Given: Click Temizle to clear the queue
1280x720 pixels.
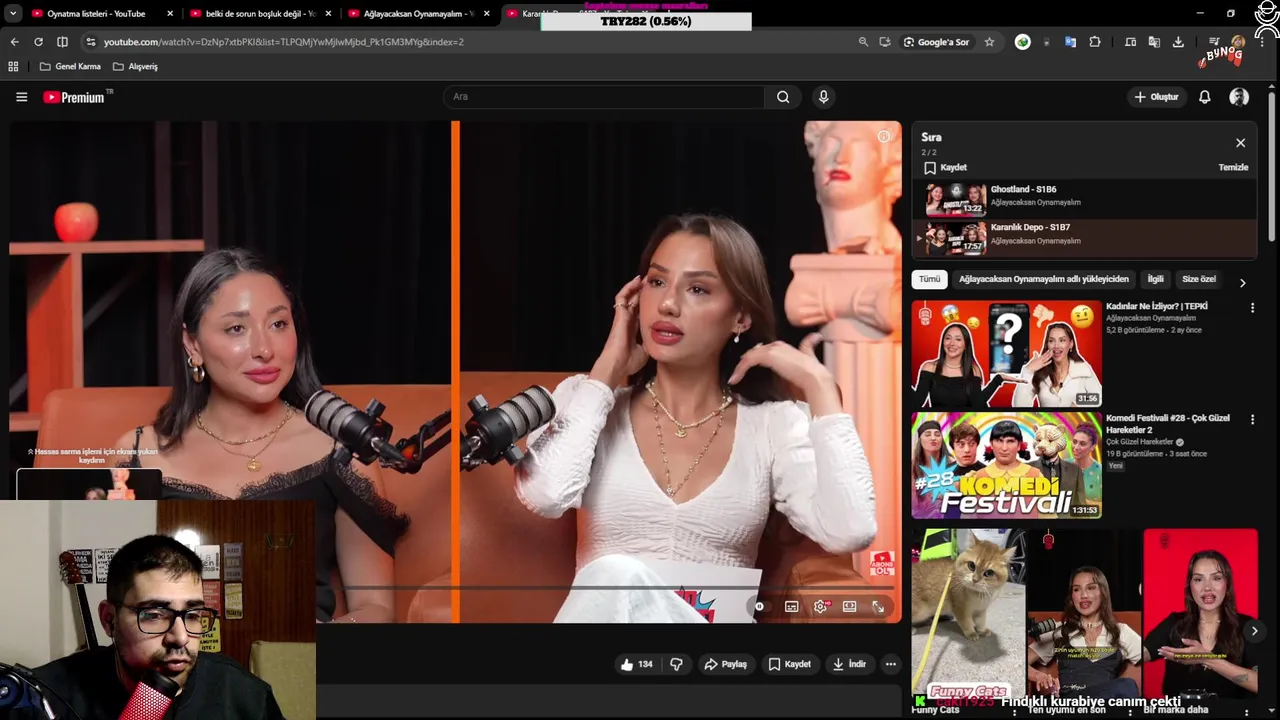Looking at the screenshot, I should click(1233, 168).
